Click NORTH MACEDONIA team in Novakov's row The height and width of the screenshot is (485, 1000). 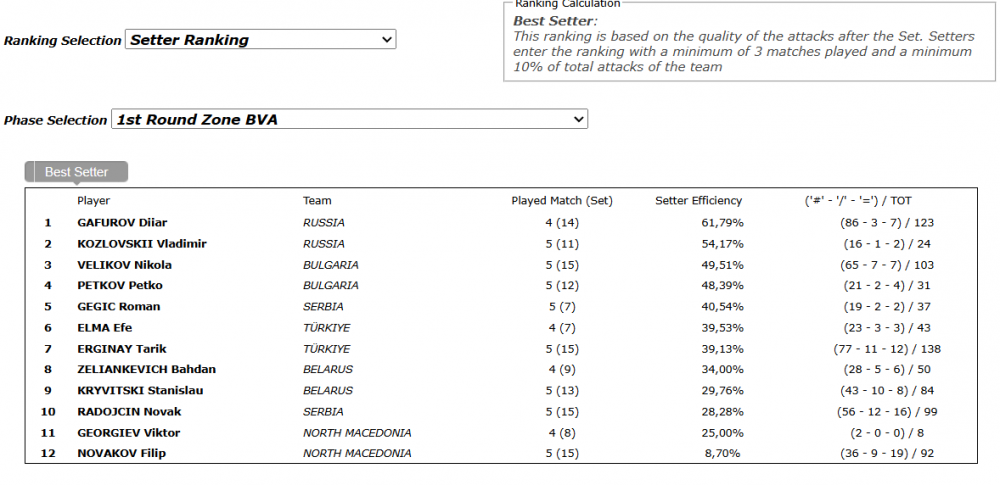pos(357,453)
